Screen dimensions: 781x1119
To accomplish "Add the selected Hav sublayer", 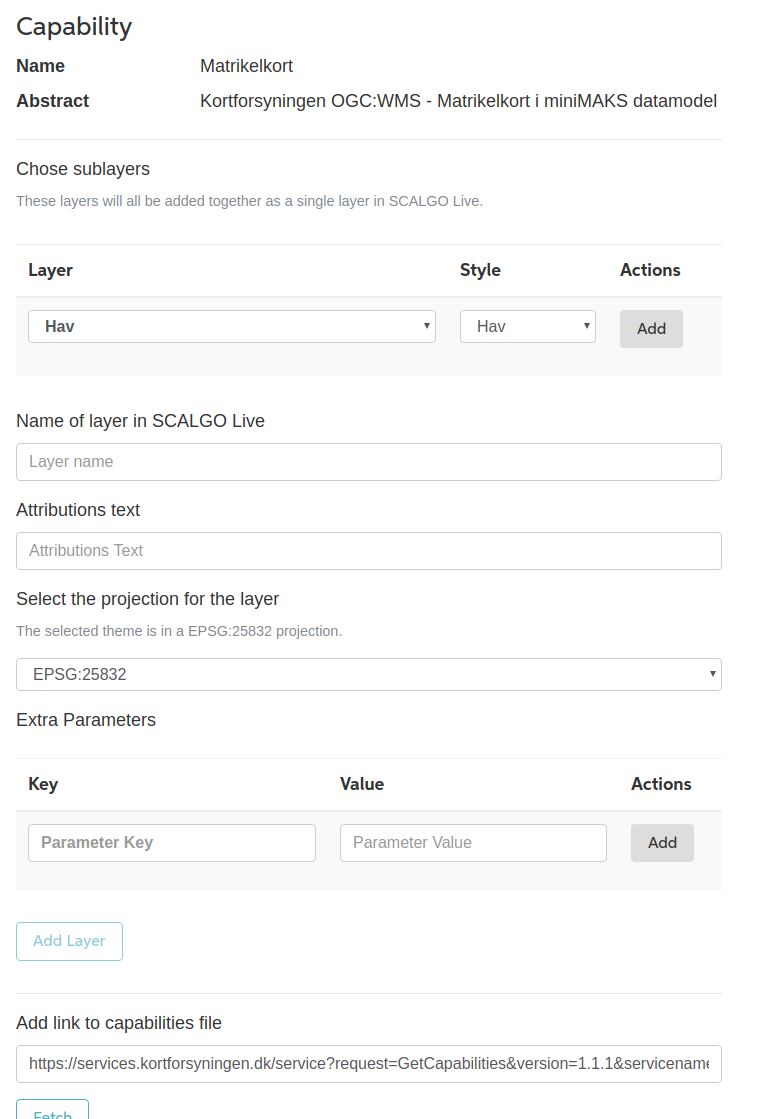I will click(x=651, y=328).
